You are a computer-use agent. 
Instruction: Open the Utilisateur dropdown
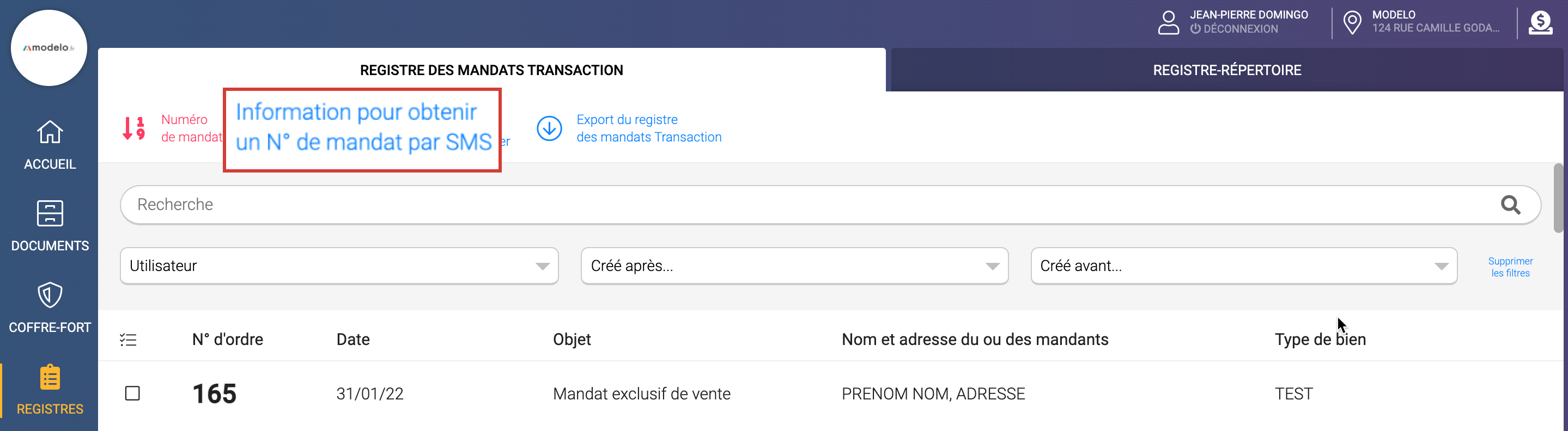pyautogui.click(x=339, y=266)
